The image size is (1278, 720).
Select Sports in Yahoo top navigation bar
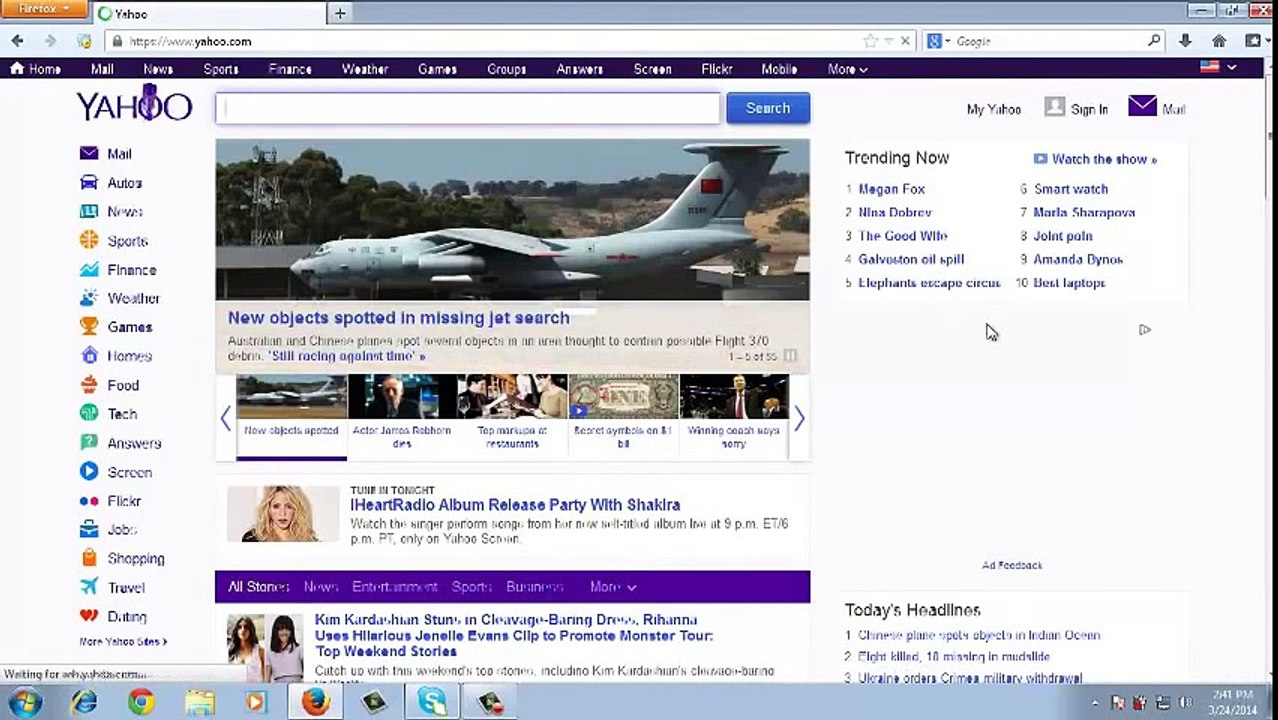[221, 69]
